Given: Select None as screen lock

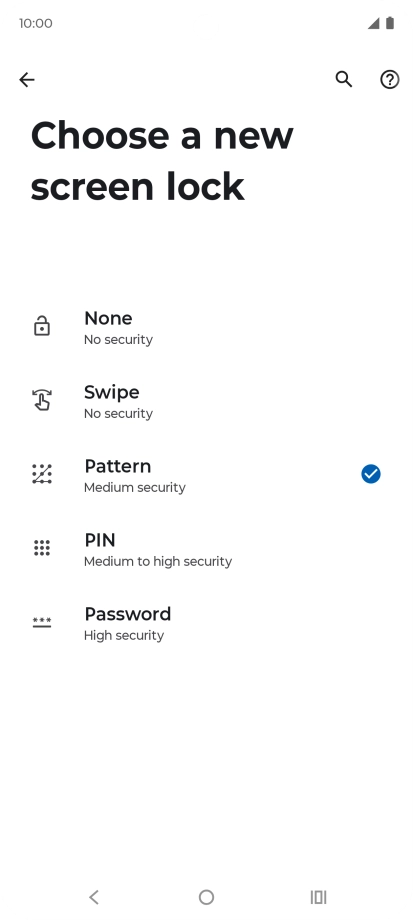Looking at the screenshot, I should click(206, 326).
